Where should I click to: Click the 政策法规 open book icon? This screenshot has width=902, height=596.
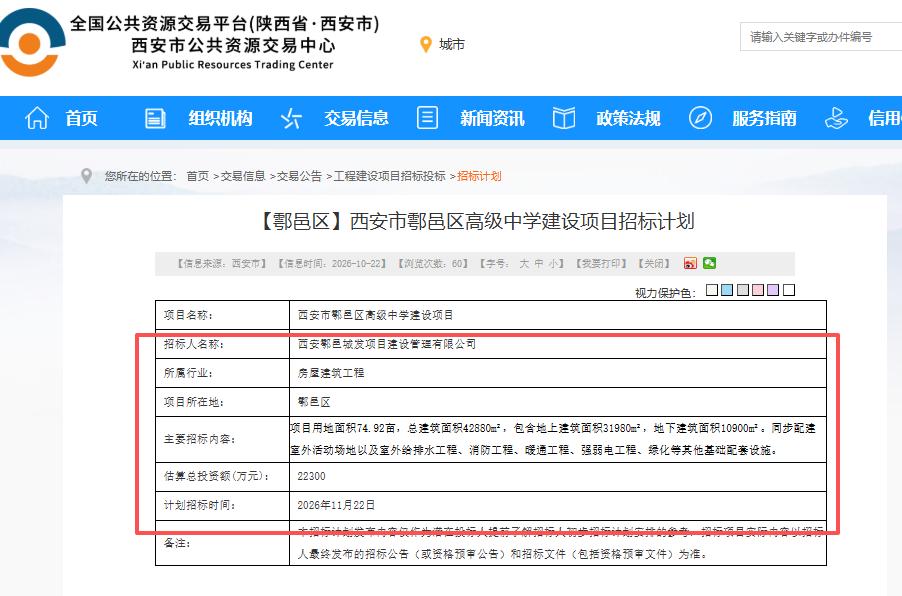pos(564,118)
